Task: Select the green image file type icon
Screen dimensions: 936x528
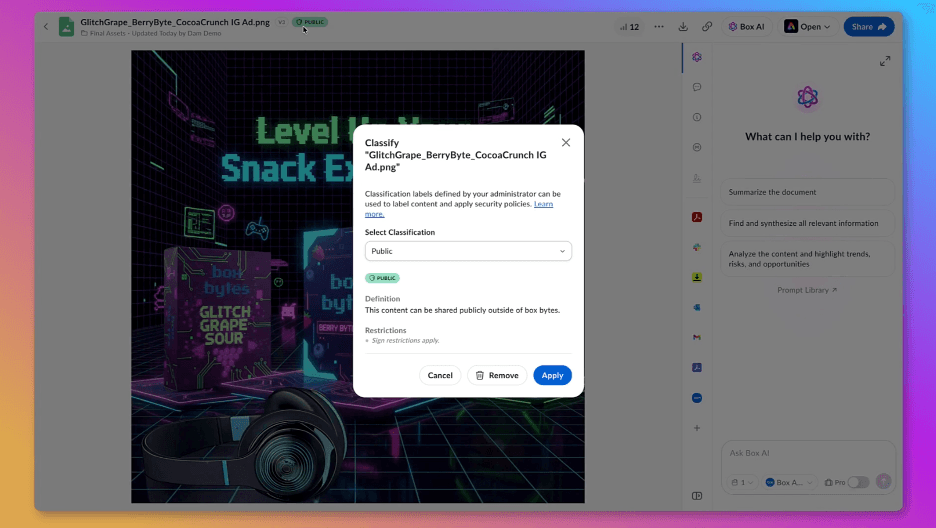Action: click(66, 27)
